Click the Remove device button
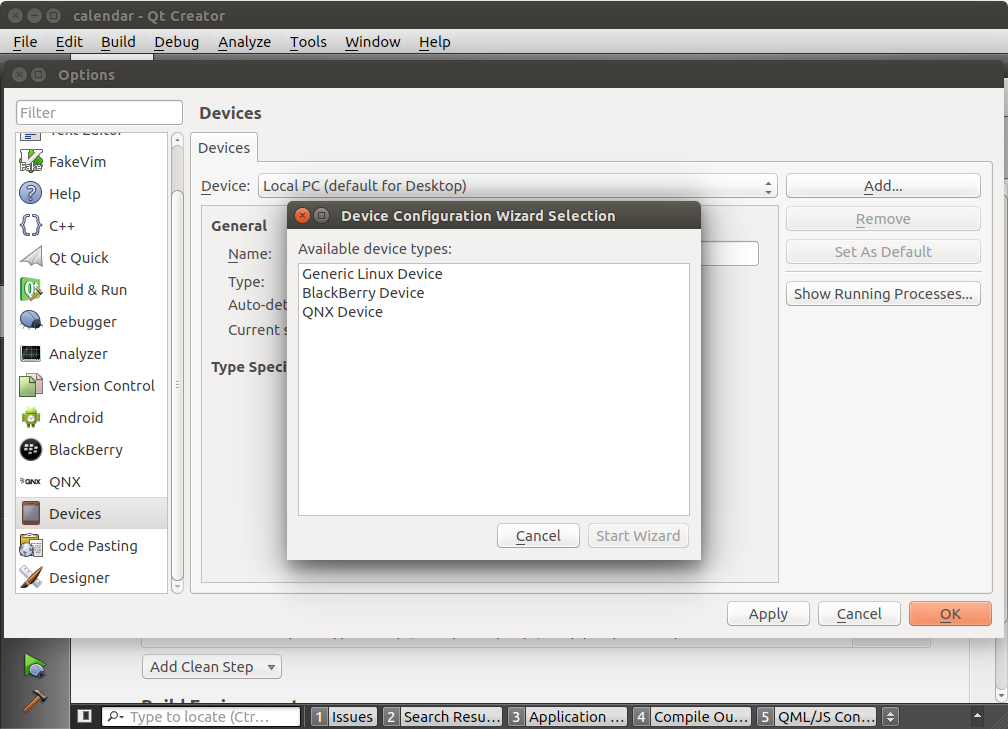The image size is (1008, 729). [x=883, y=219]
